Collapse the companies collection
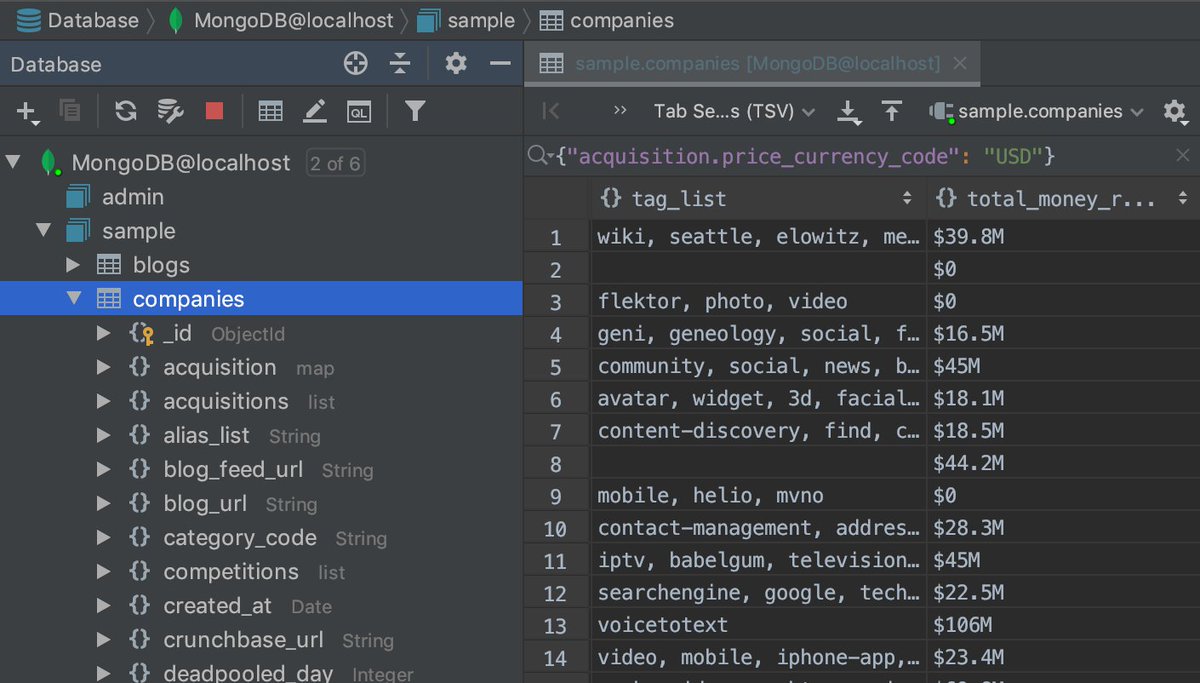Image resolution: width=1200 pixels, height=683 pixels. 73,298
